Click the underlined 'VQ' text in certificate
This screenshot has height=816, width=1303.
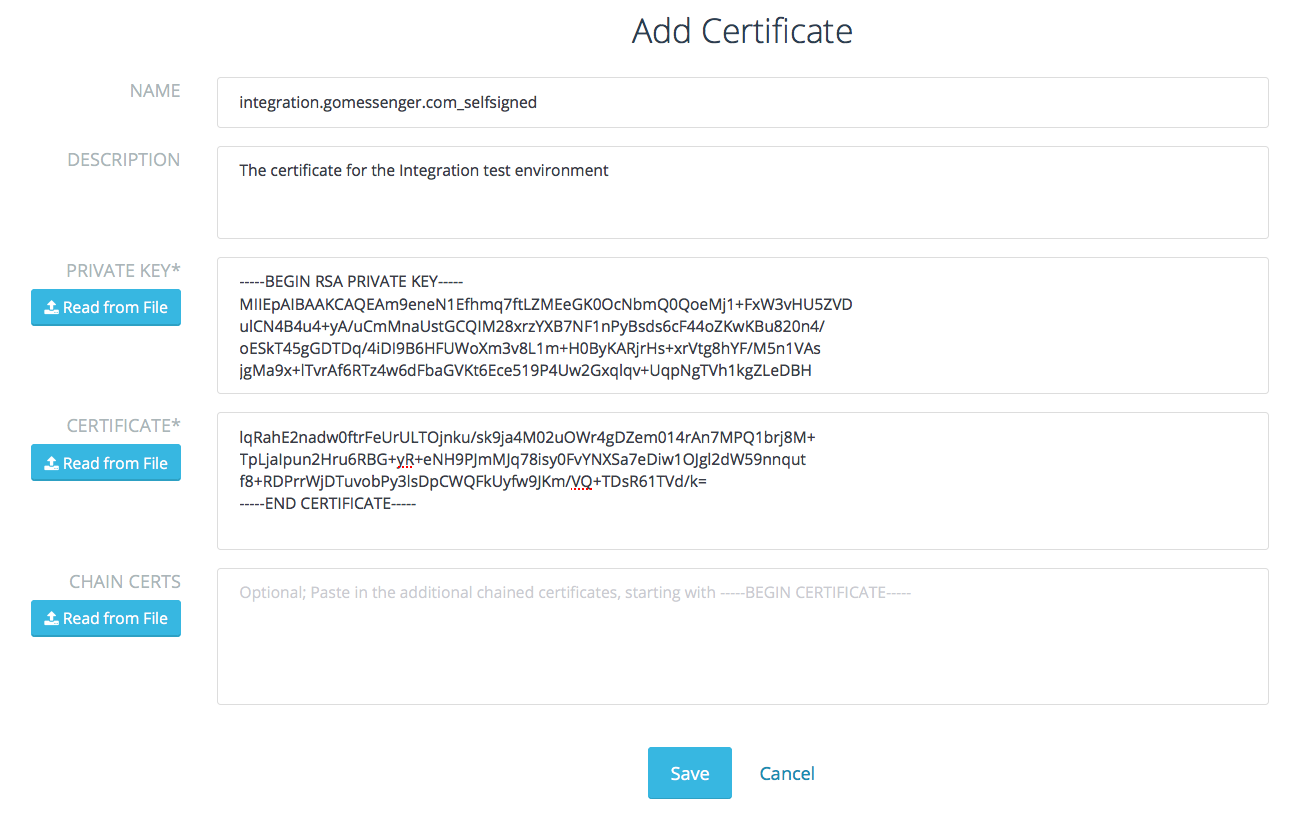[581, 482]
